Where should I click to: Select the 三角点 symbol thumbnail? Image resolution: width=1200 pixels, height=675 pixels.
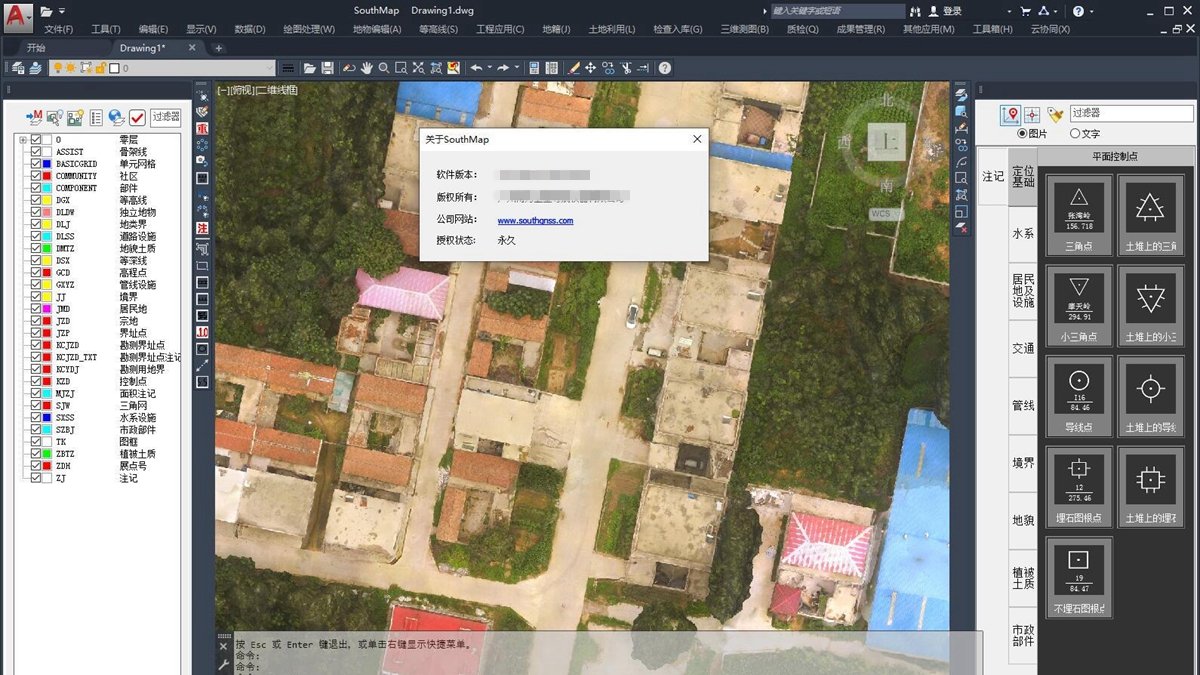coord(1079,216)
